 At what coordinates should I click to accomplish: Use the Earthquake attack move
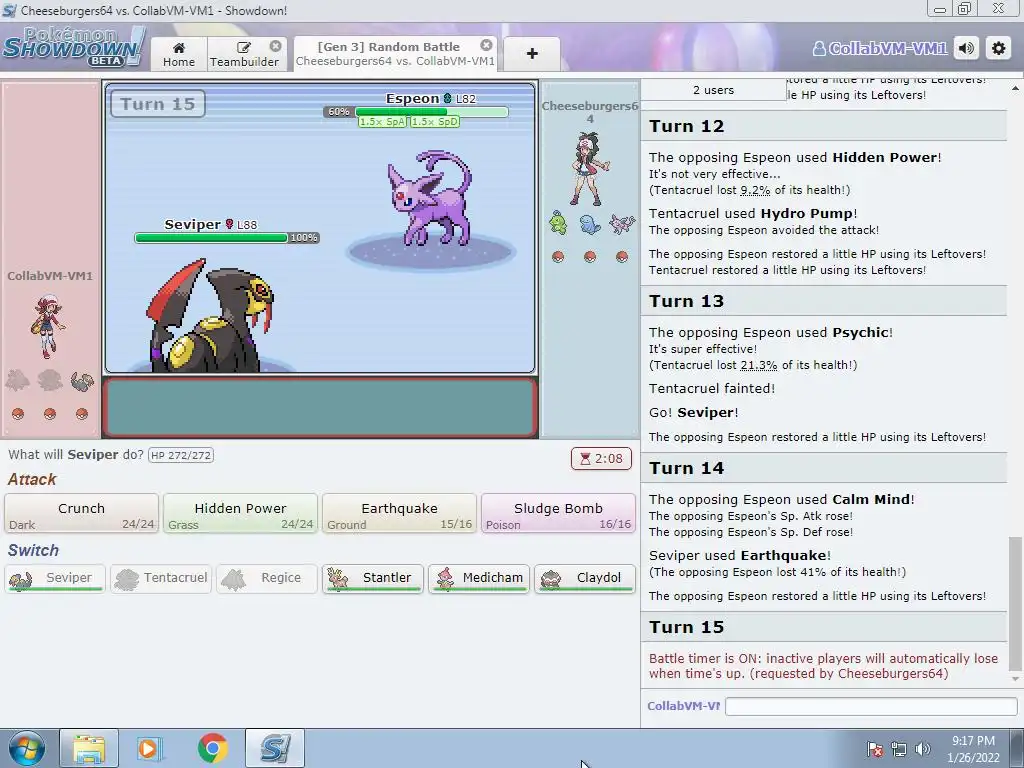coord(399,513)
